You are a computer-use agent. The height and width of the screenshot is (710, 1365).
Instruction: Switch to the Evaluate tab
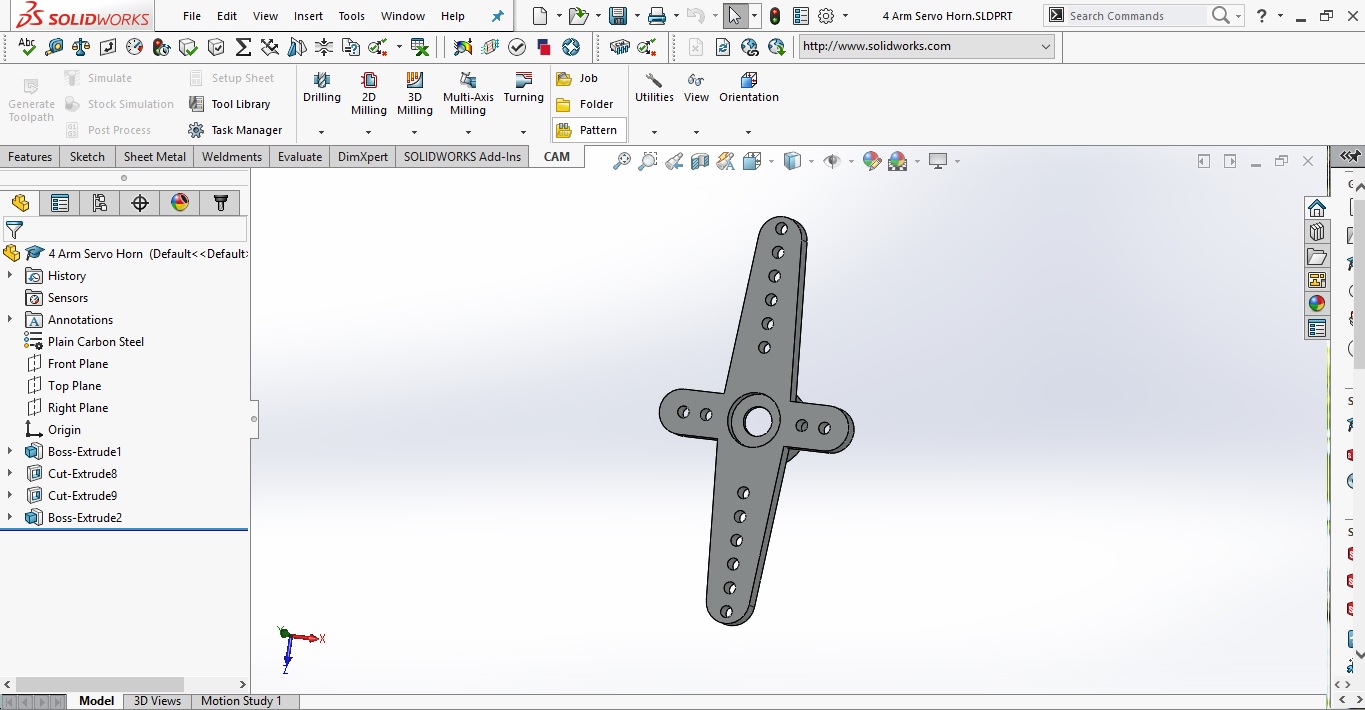tap(300, 157)
